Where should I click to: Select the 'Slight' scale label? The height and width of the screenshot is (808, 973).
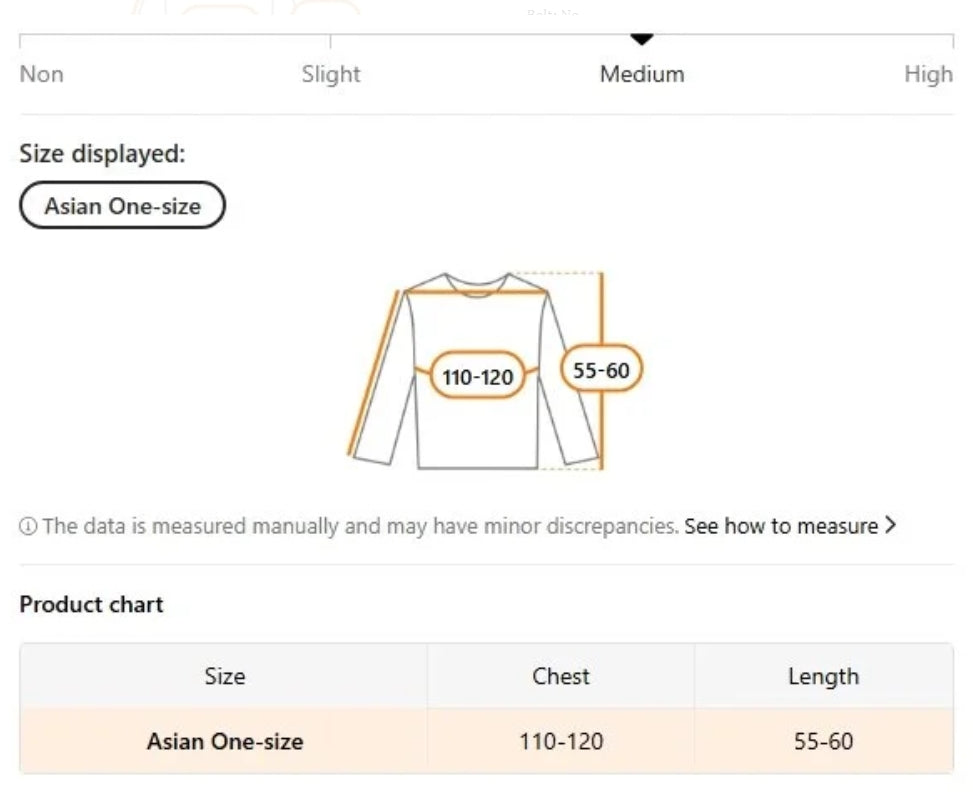coord(331,74)
